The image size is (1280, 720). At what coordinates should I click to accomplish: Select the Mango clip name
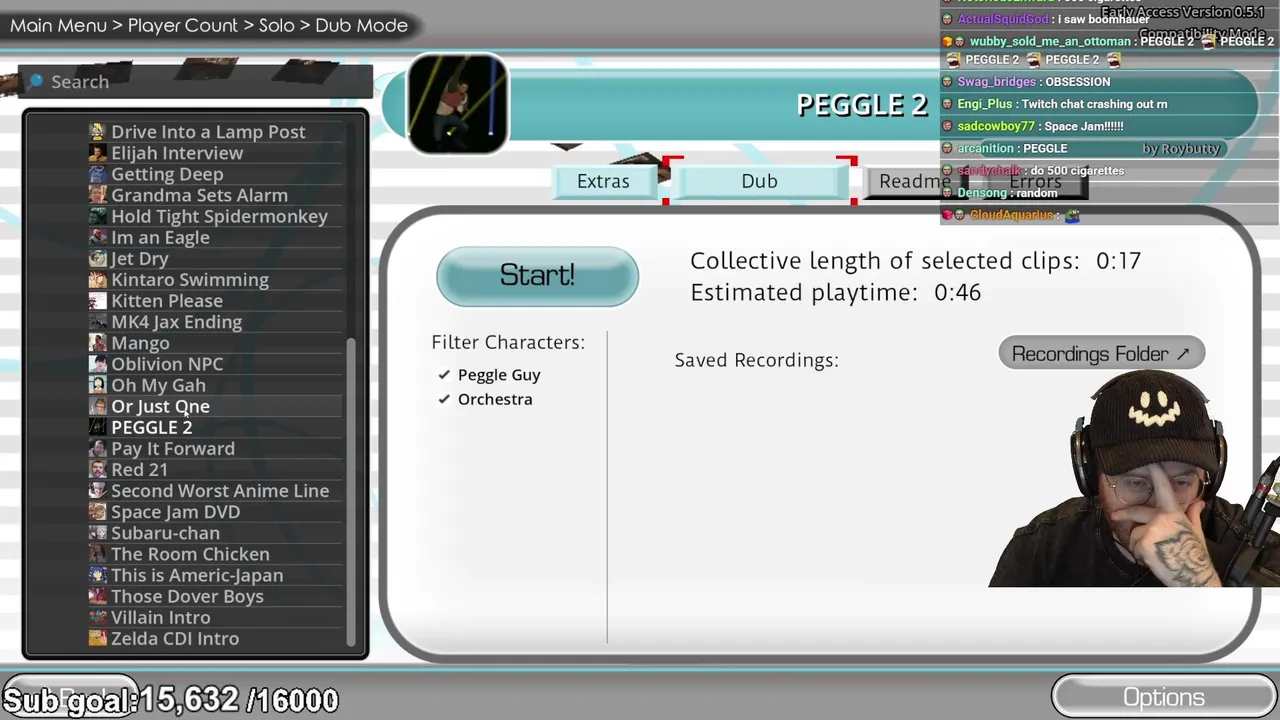(x=140, y=343)
